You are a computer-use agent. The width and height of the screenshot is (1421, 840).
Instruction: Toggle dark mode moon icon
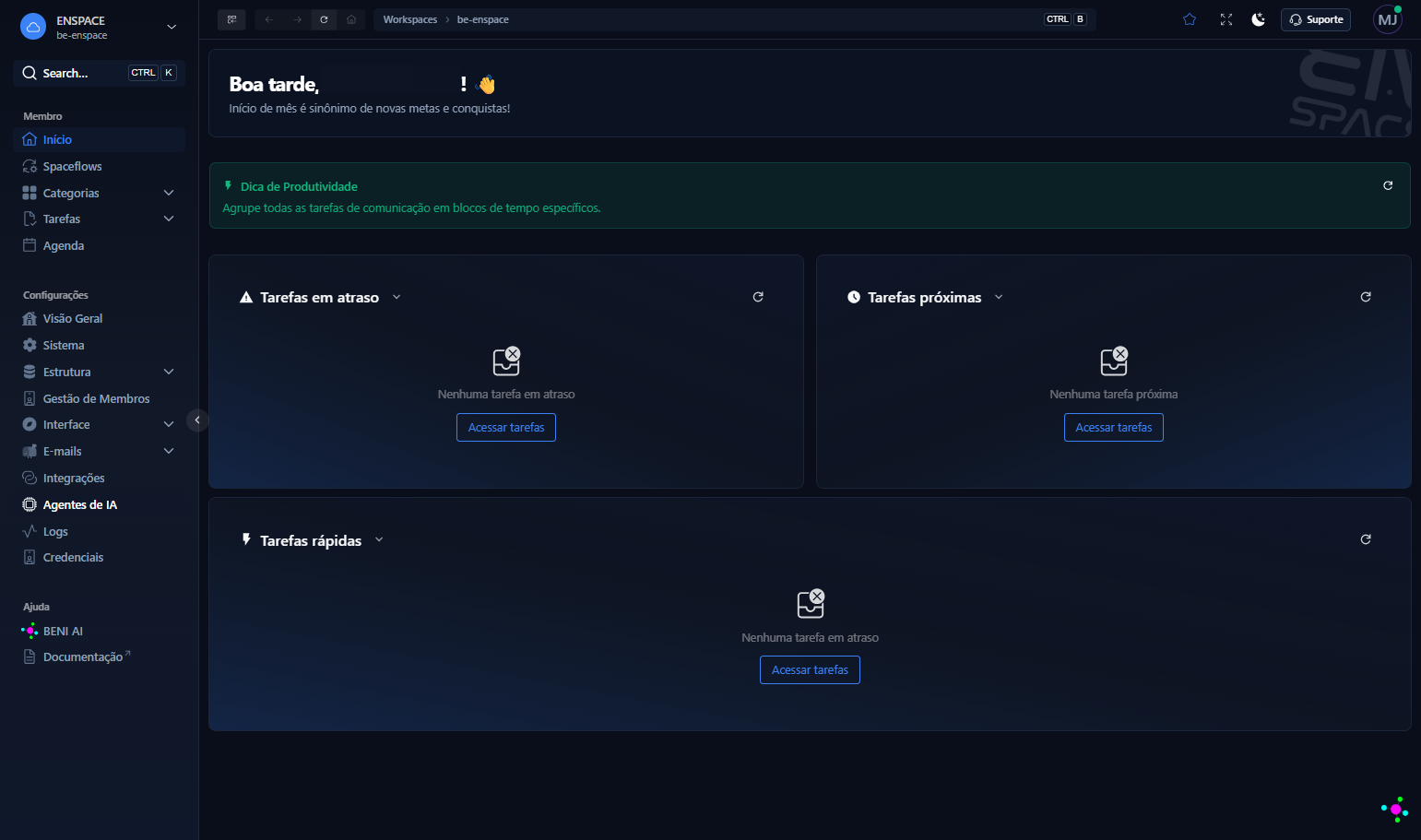[1259, 19]
